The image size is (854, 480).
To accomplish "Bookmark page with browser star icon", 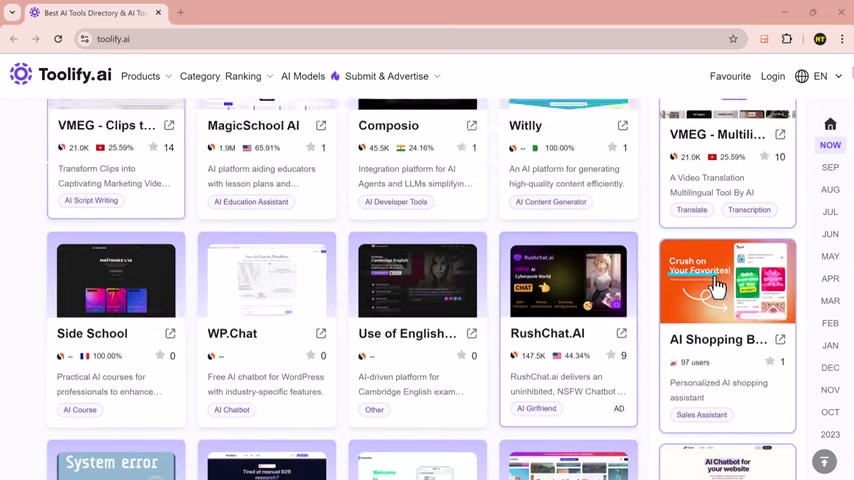I will (733, 39).
